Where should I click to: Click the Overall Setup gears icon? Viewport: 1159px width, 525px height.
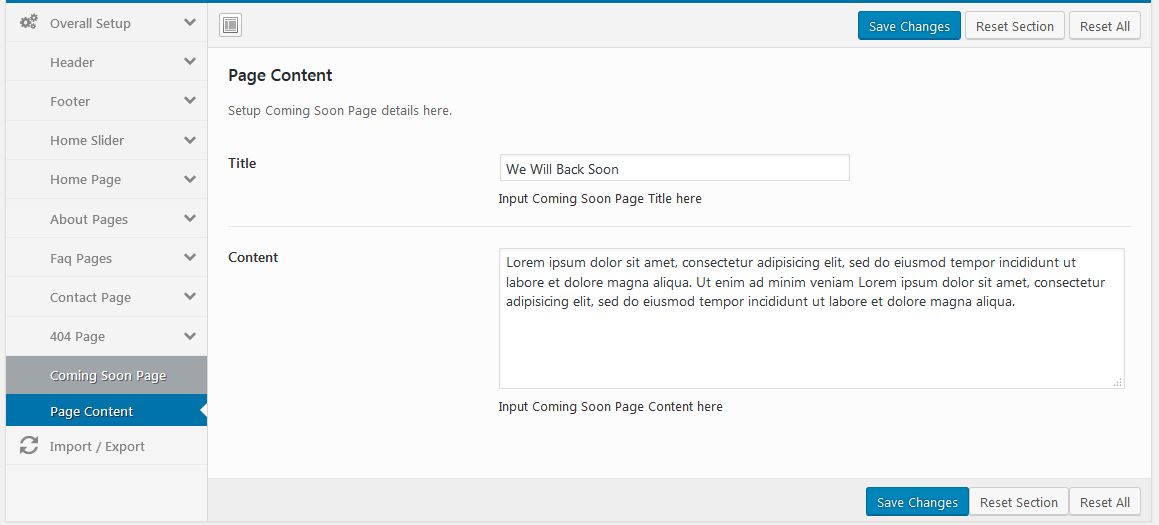point(29,22)
